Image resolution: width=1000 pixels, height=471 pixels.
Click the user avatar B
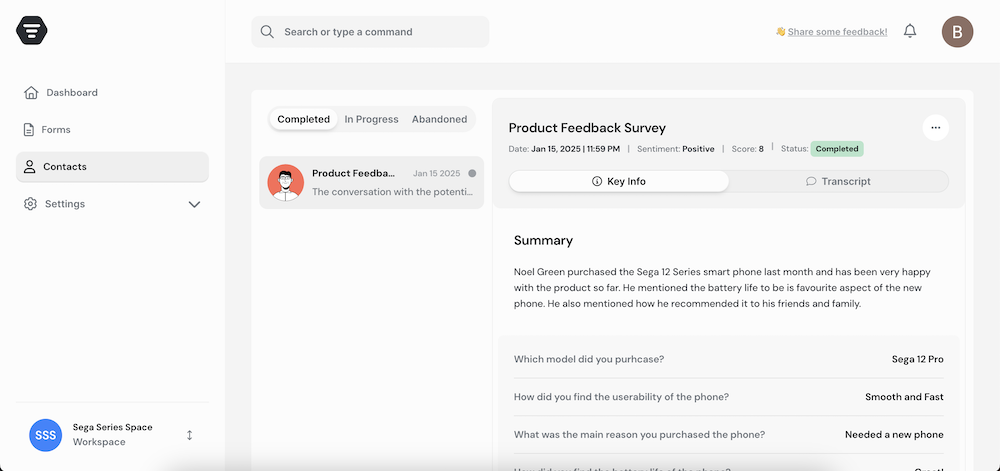957,32
